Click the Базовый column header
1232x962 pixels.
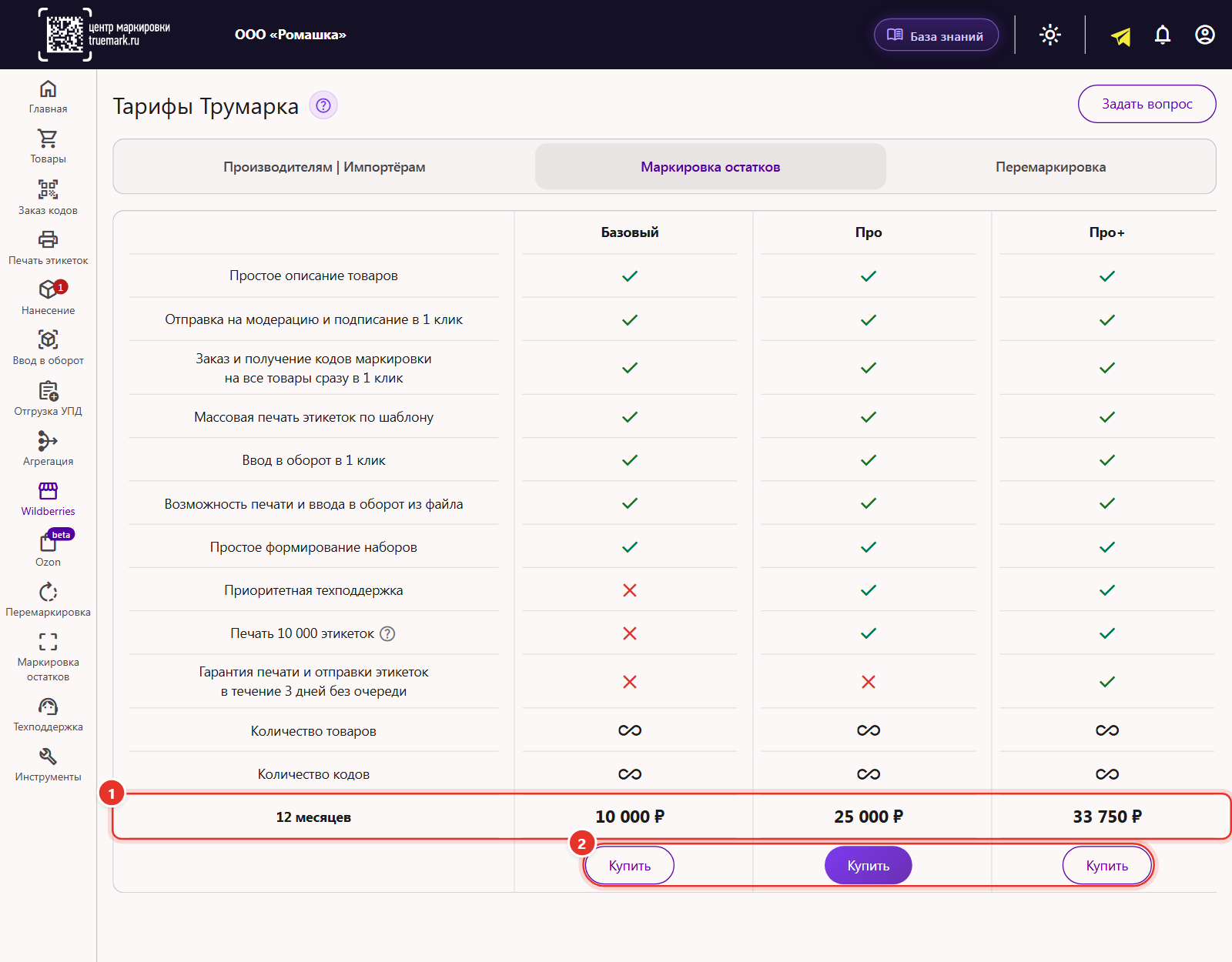(x=630, y=232)
